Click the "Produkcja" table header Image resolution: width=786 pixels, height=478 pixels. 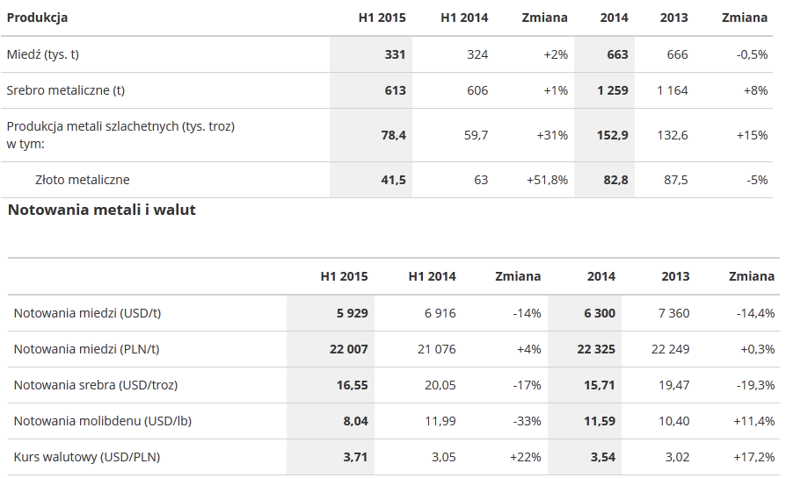tap(39, 18)
